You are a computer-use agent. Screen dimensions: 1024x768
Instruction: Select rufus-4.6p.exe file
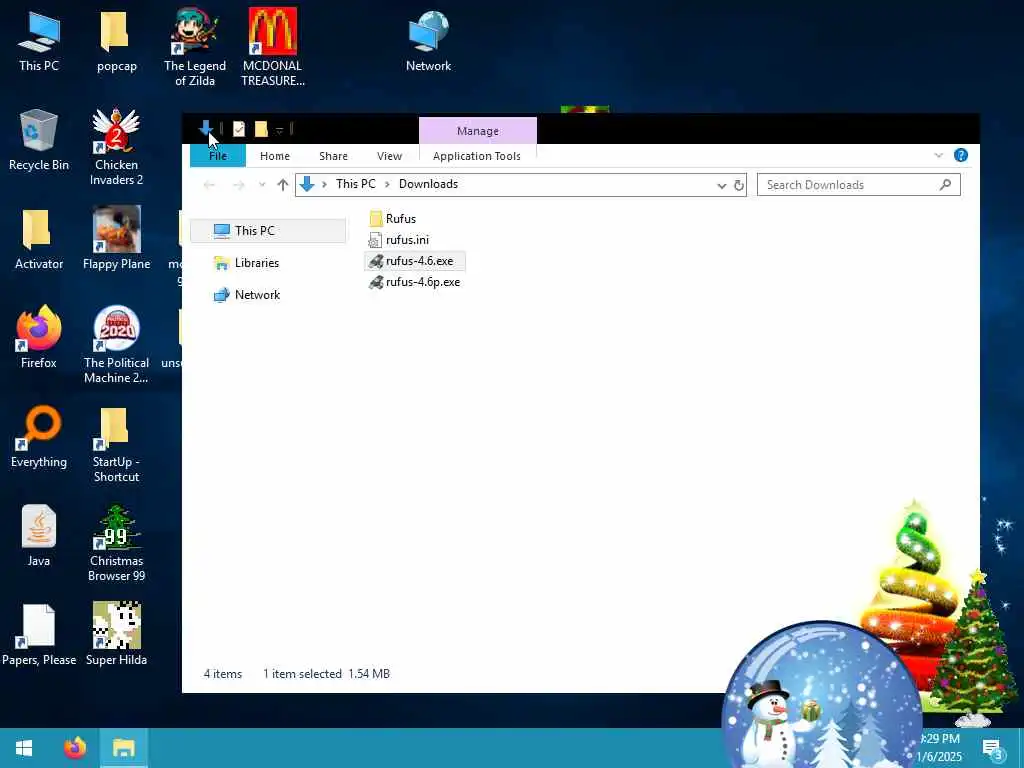click(415, 282)
